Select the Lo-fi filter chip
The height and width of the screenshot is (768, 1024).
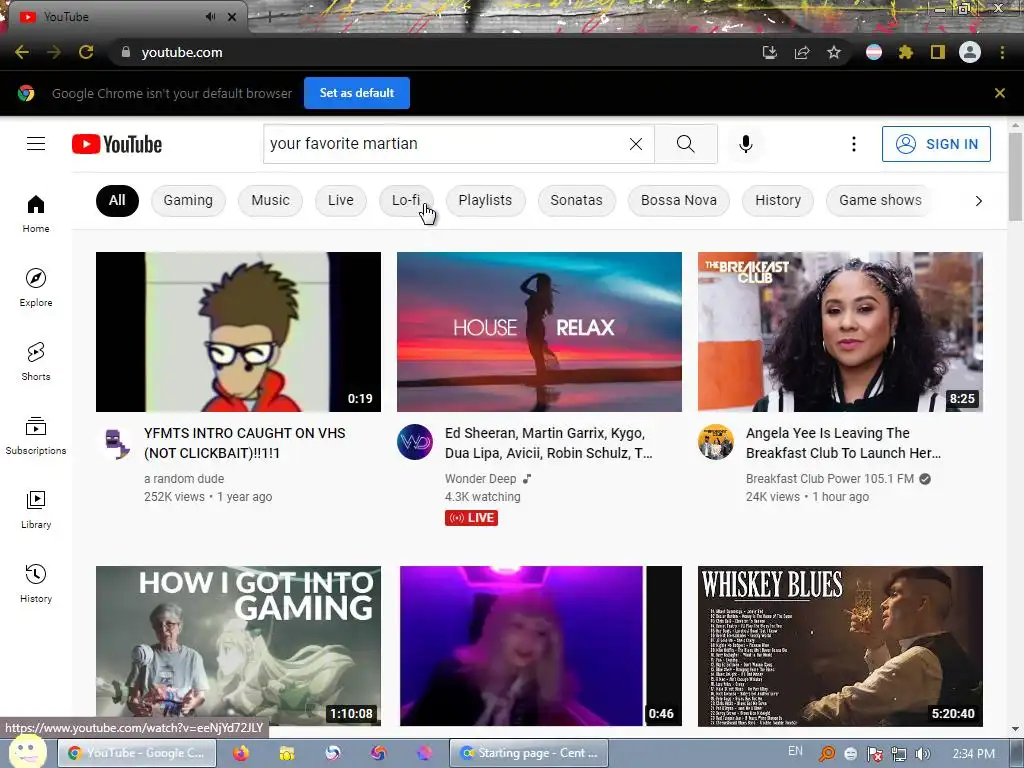406,200
